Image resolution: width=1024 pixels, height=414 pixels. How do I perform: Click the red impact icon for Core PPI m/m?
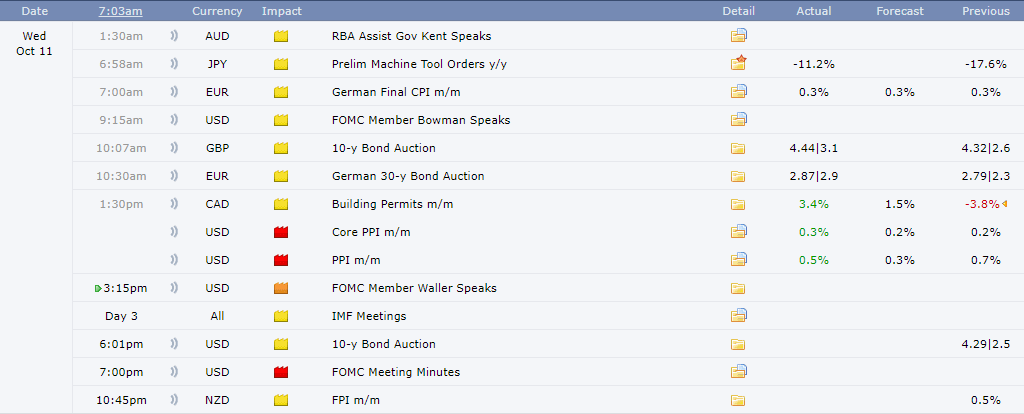point(281,232)
